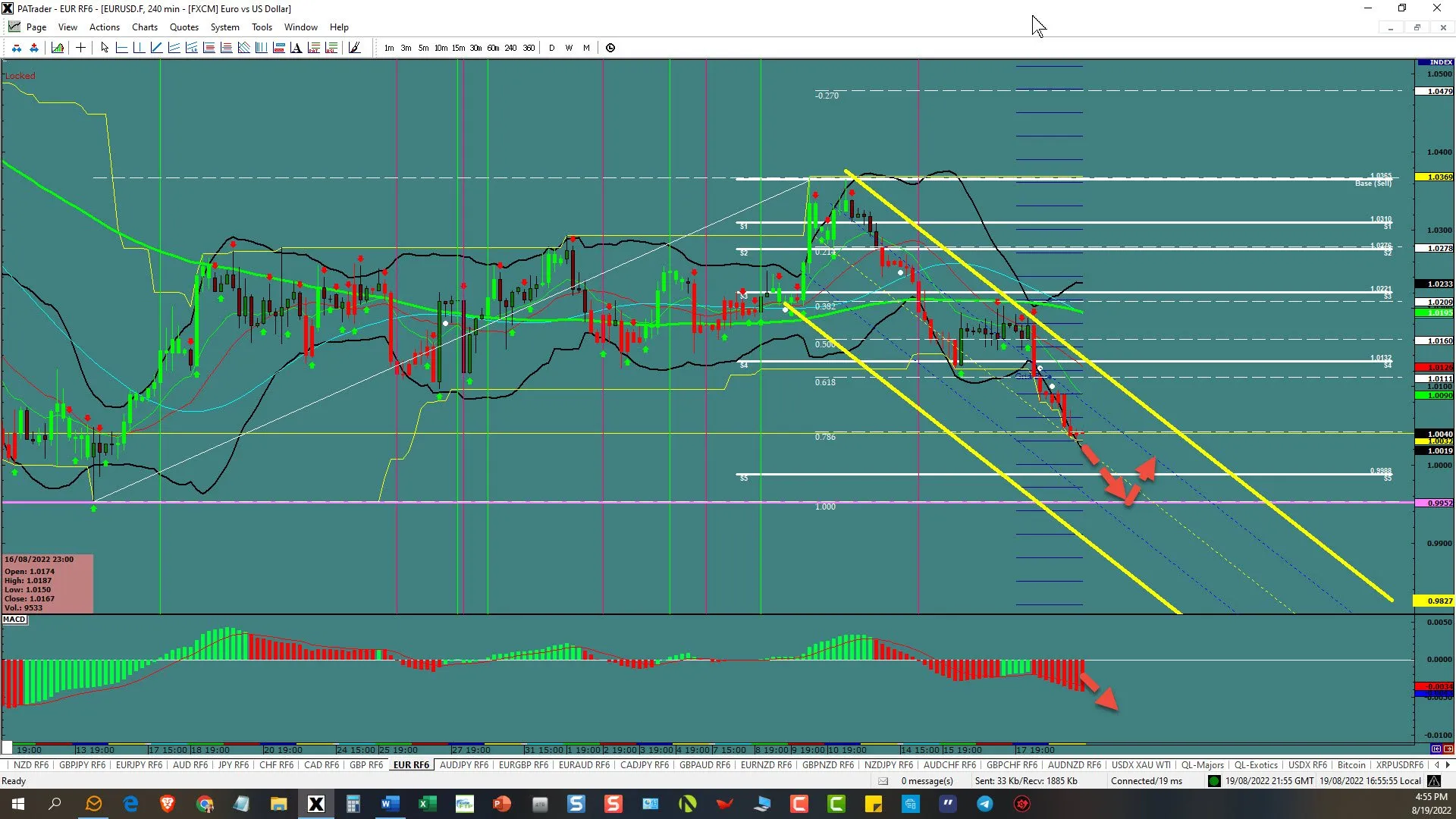Open Microsoft Word from taskbar
The height and width of the screenshot is (819, 1456).
click(x=390, y=804)
